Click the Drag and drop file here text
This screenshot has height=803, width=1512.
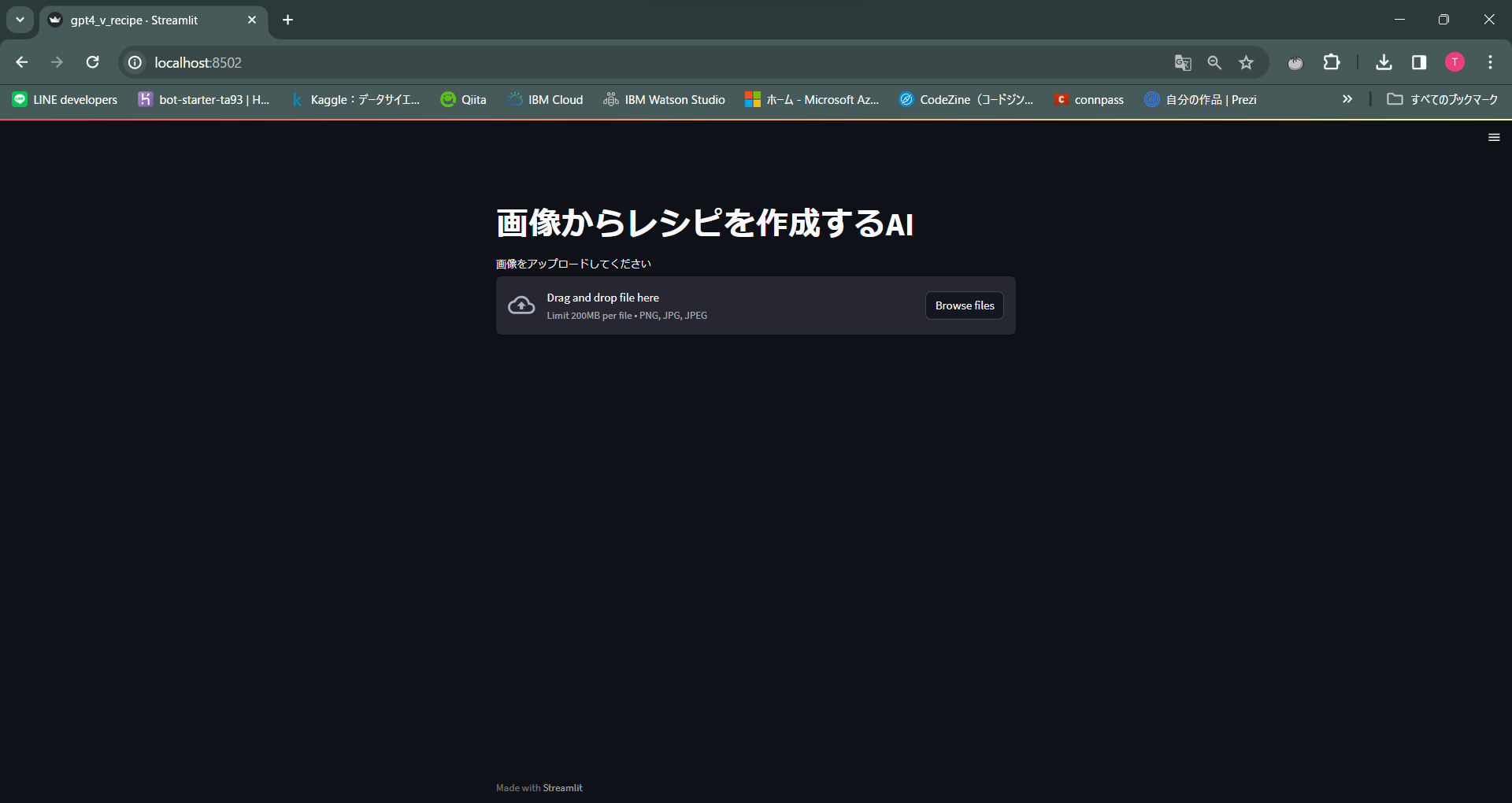pos(603,298)
